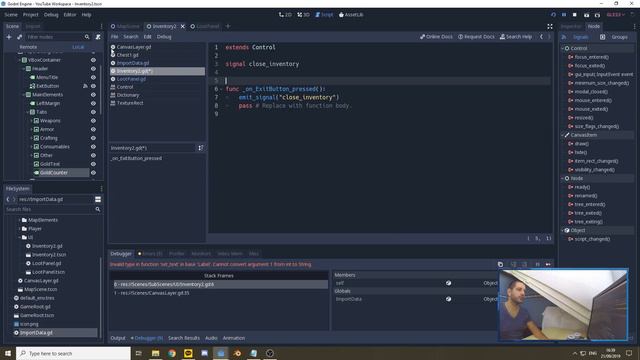Toggle visibility of ExitButton node

coord(93,86)
